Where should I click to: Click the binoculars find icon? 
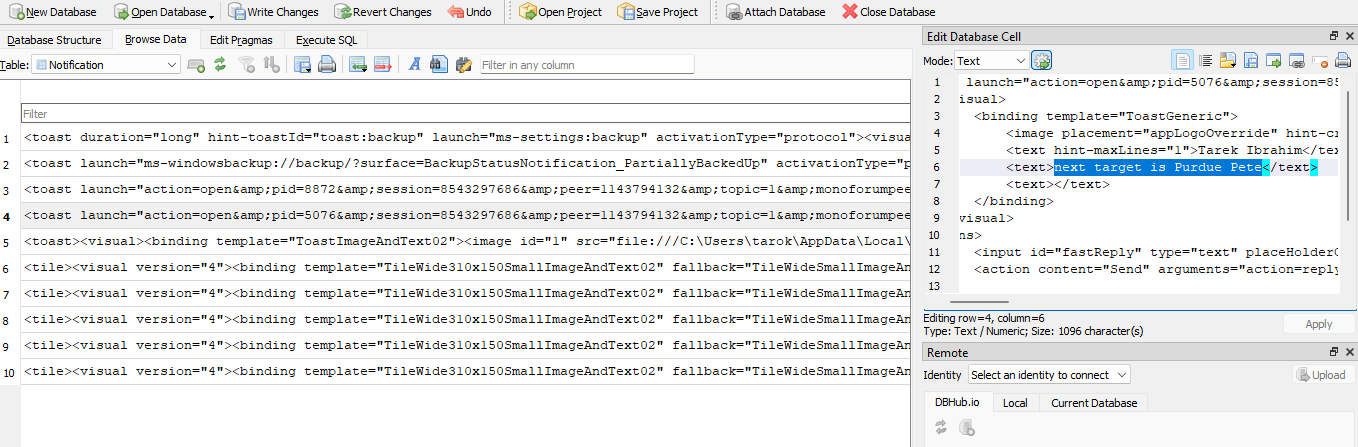click(x=438, y=65)
